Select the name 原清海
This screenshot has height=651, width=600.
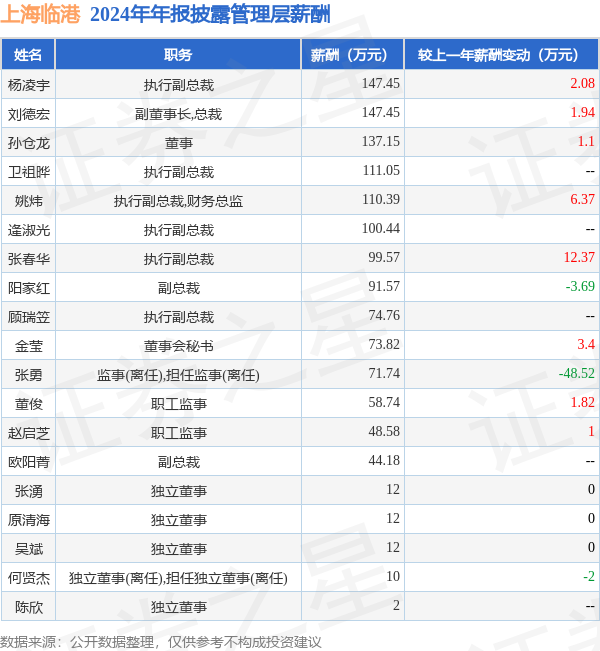tap(29, 520)
